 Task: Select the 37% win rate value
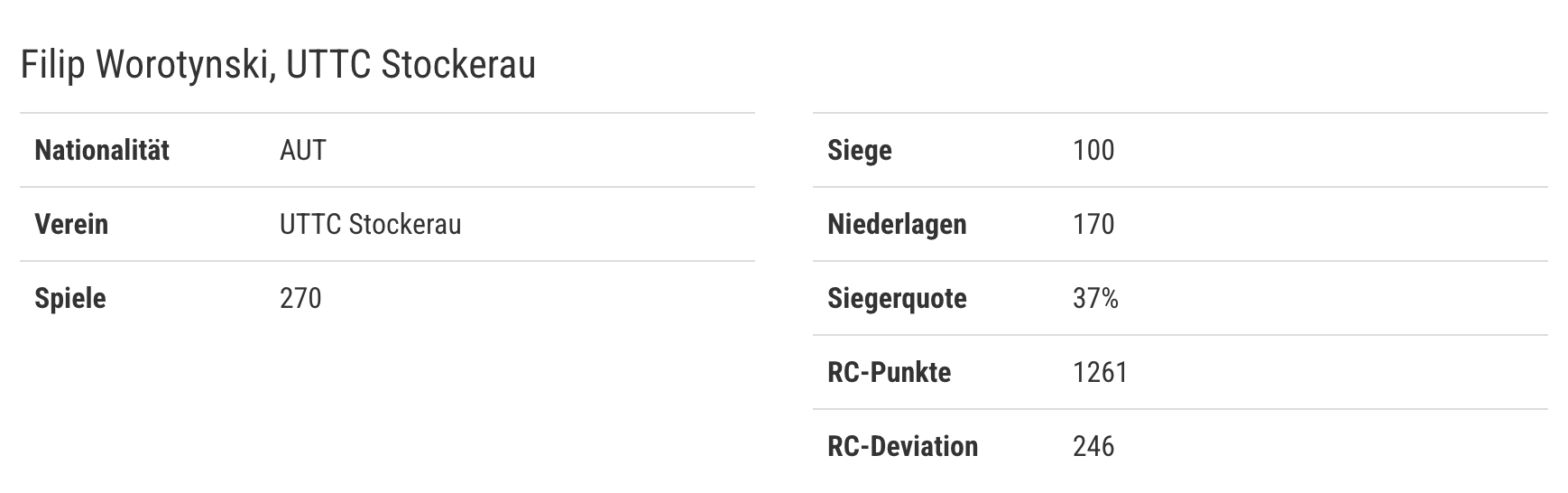click(x=1095, y=298)
